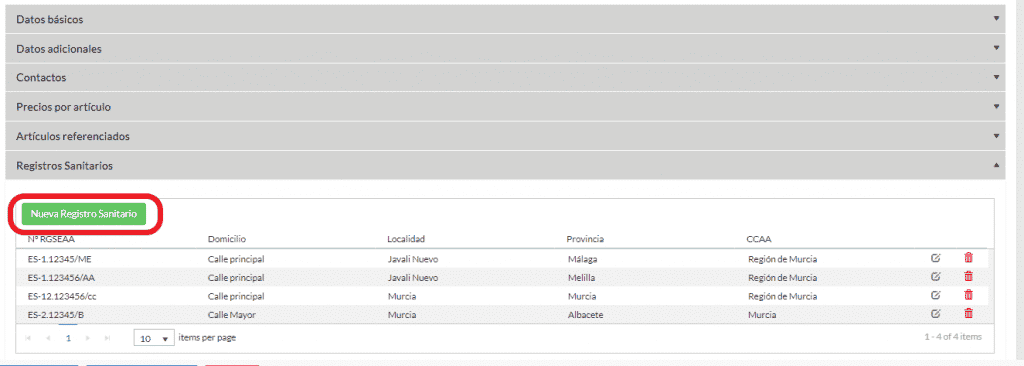Go to the last page of results

pyautogui.click(x=107, y=339)
